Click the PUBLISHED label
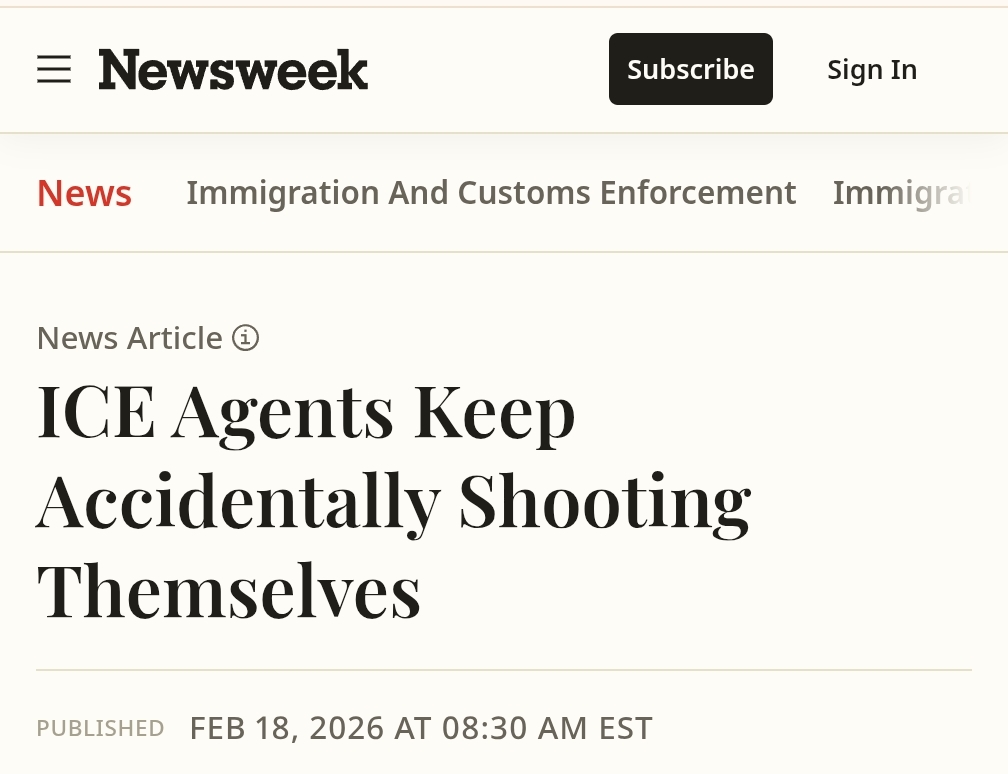 tap(100, 728)
